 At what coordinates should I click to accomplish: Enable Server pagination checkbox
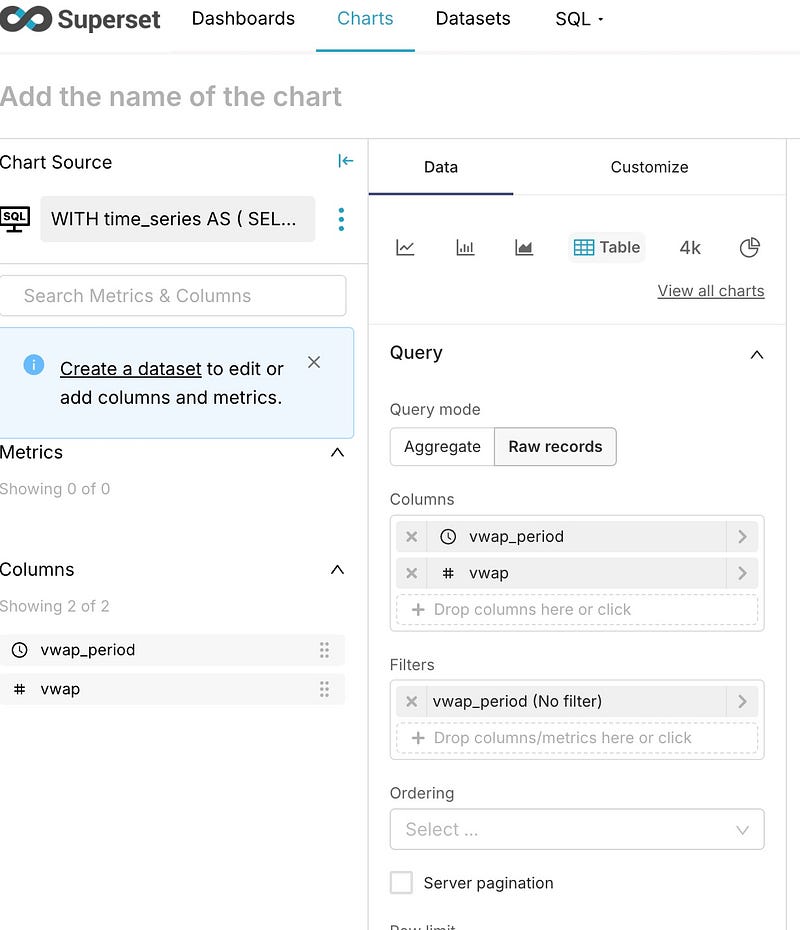pos(401,883)
